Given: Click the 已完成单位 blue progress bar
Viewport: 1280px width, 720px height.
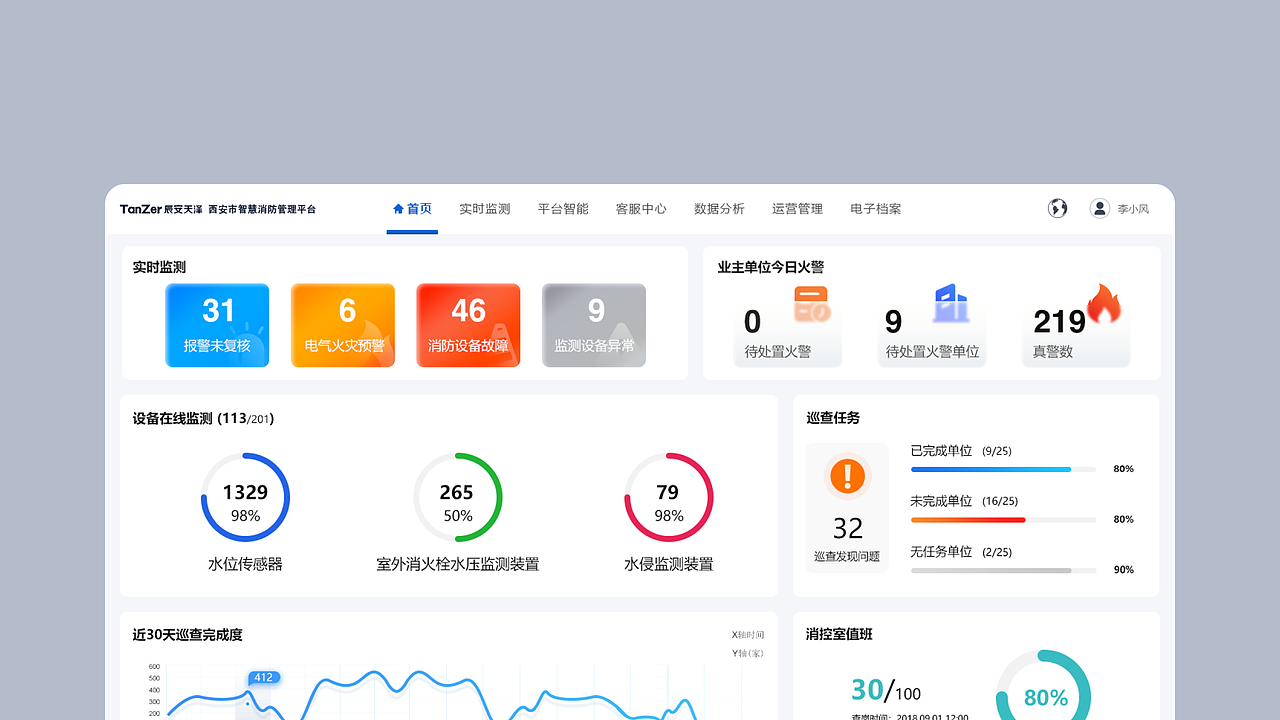Looking at the screenshot, I should coord(1003,469).
